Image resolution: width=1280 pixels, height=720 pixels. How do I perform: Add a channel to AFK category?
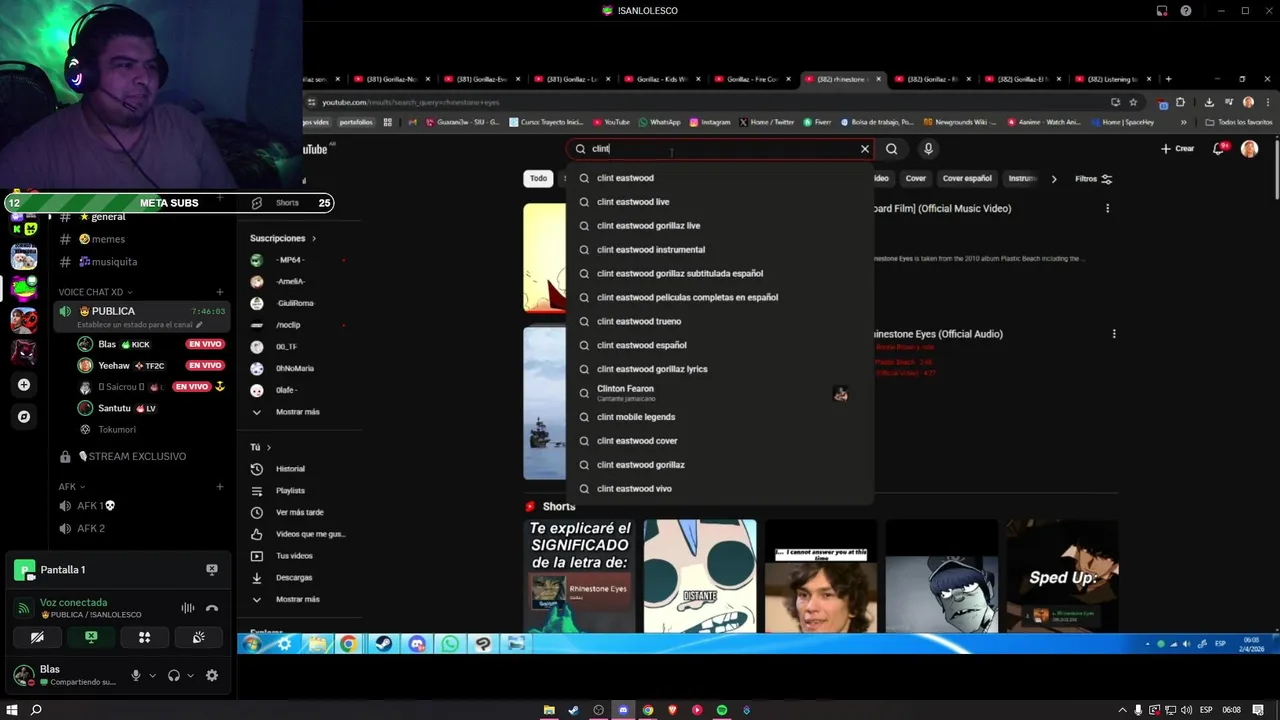[220, 487]
